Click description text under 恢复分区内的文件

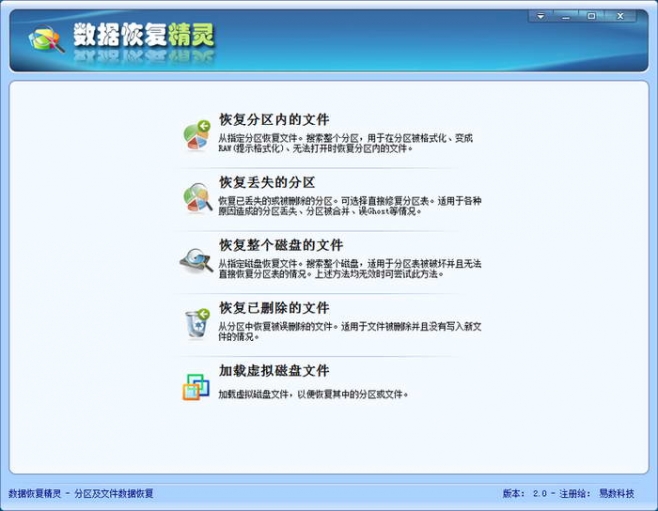pyautogui.click(x=345, y=142)
